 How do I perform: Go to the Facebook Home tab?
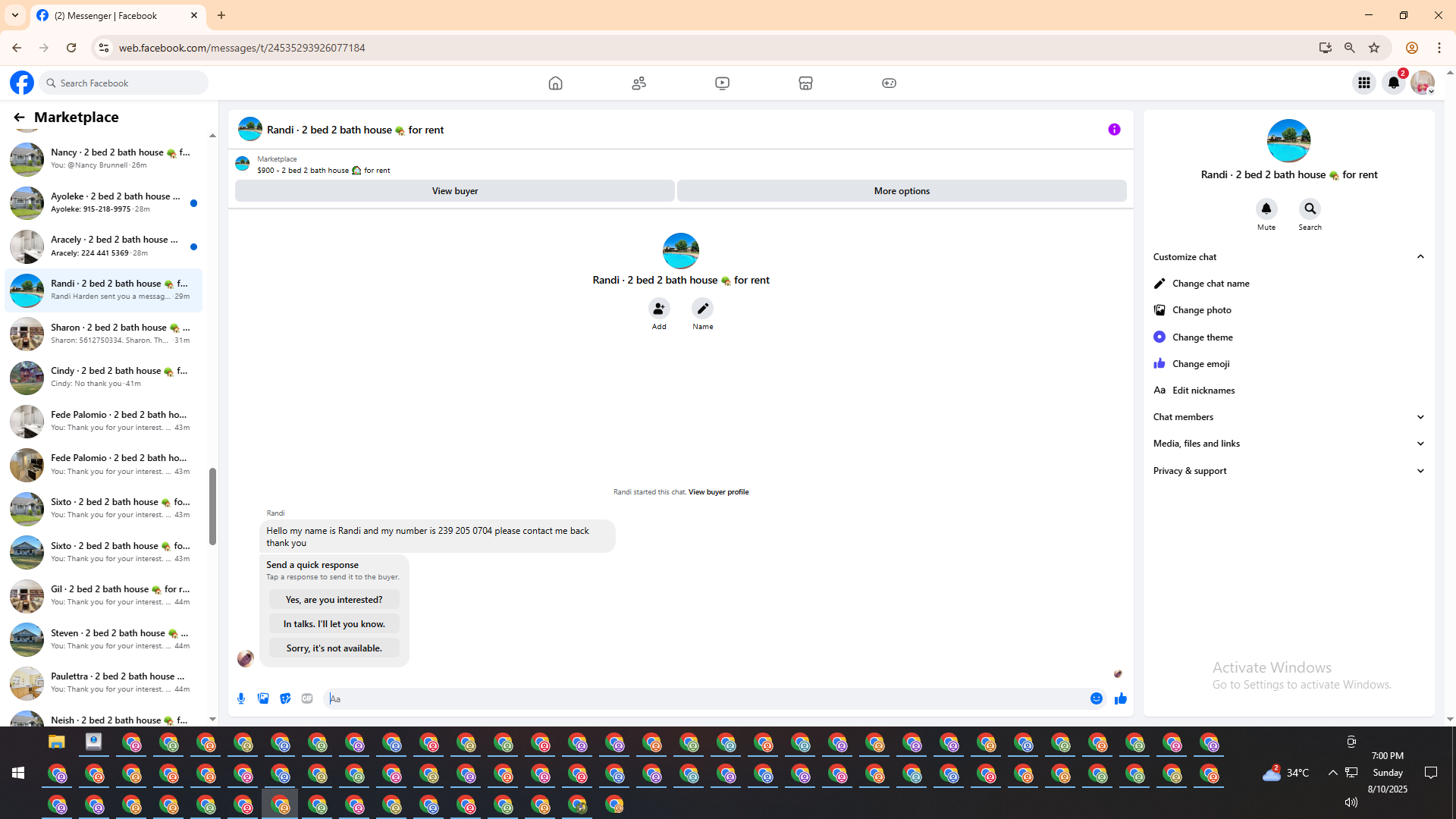pos(555,83)
